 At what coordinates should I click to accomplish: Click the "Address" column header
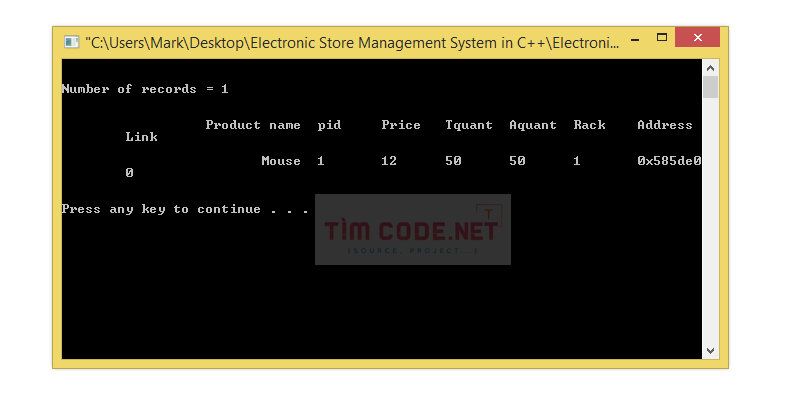coord(664,125)
